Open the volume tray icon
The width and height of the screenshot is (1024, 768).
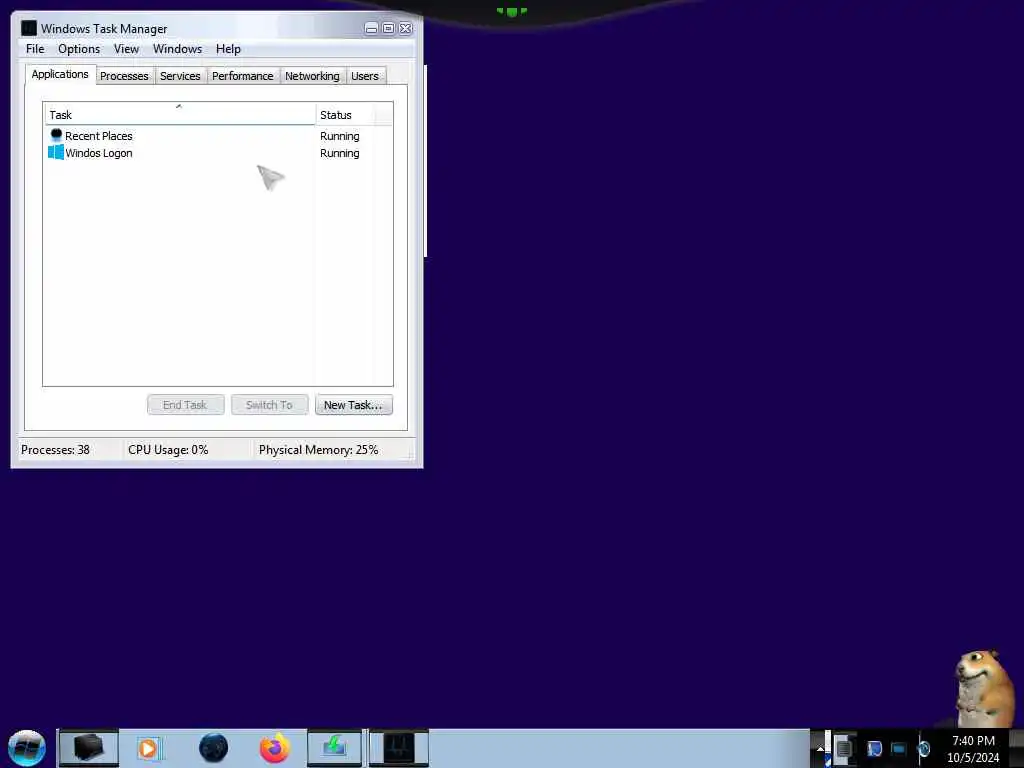click(923, 748)
